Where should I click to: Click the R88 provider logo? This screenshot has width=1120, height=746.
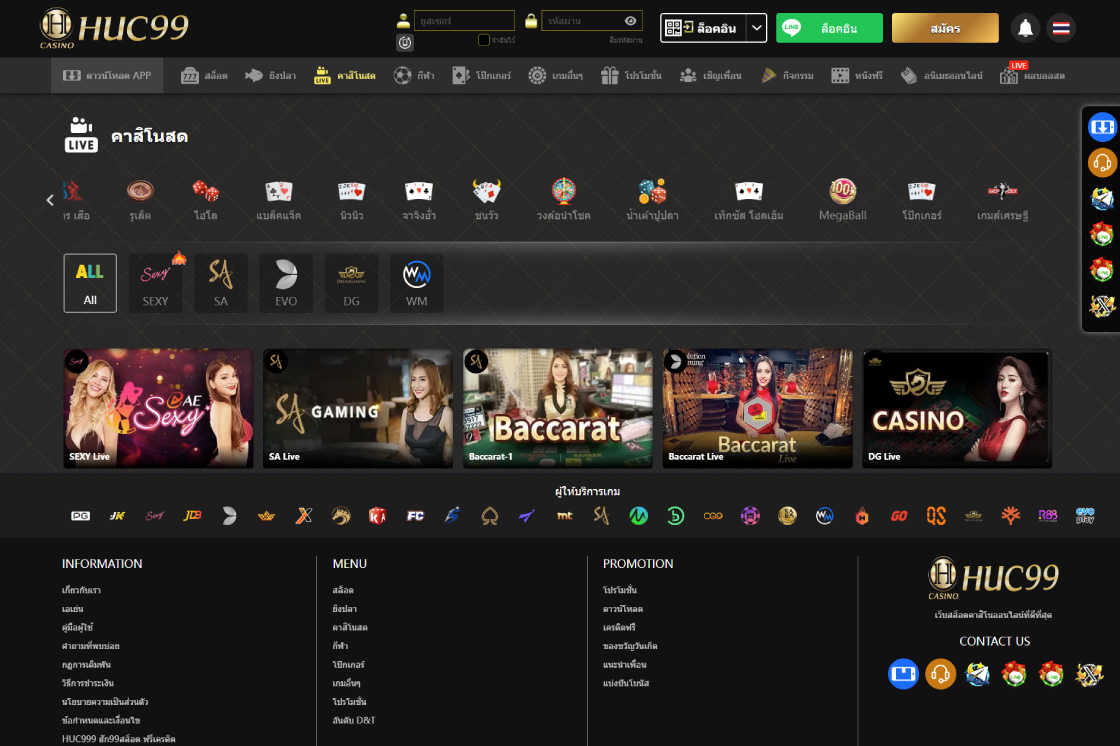click(x=1048, y=516)
